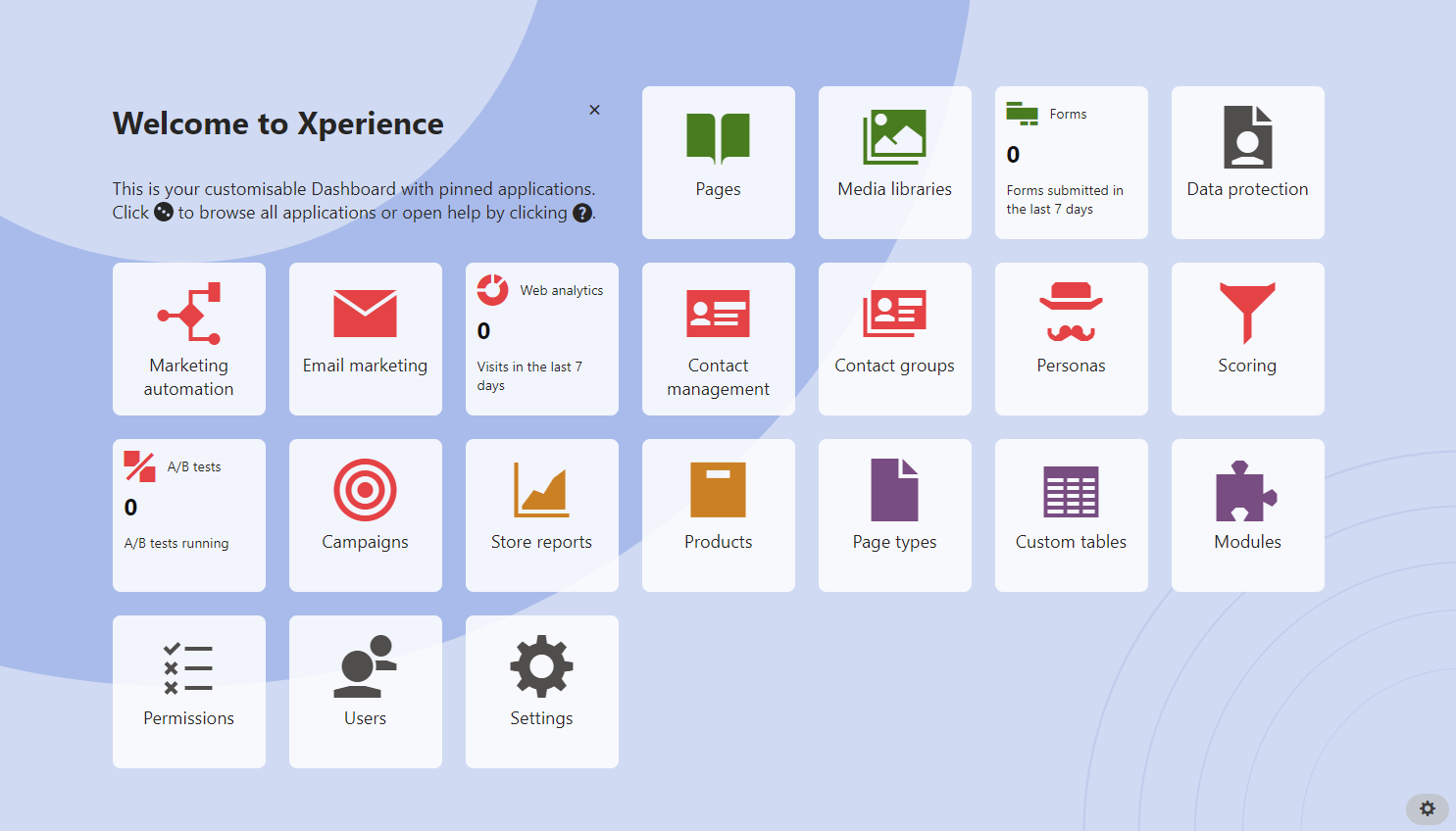Open the A/B tests tile
This screenshot has height=831, width=1456.
(188, 514)
